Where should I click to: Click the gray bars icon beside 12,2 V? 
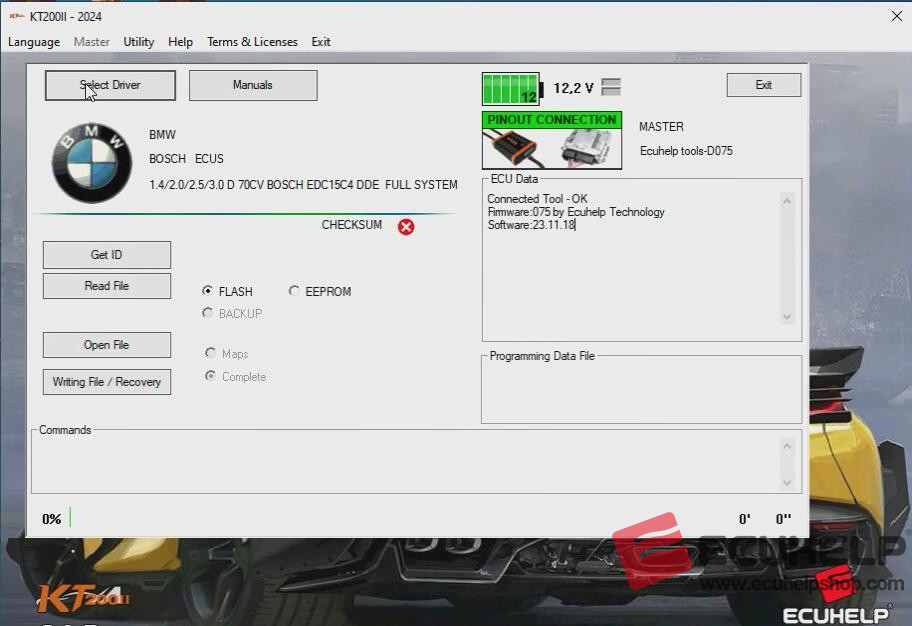click(x=611, y=87)
